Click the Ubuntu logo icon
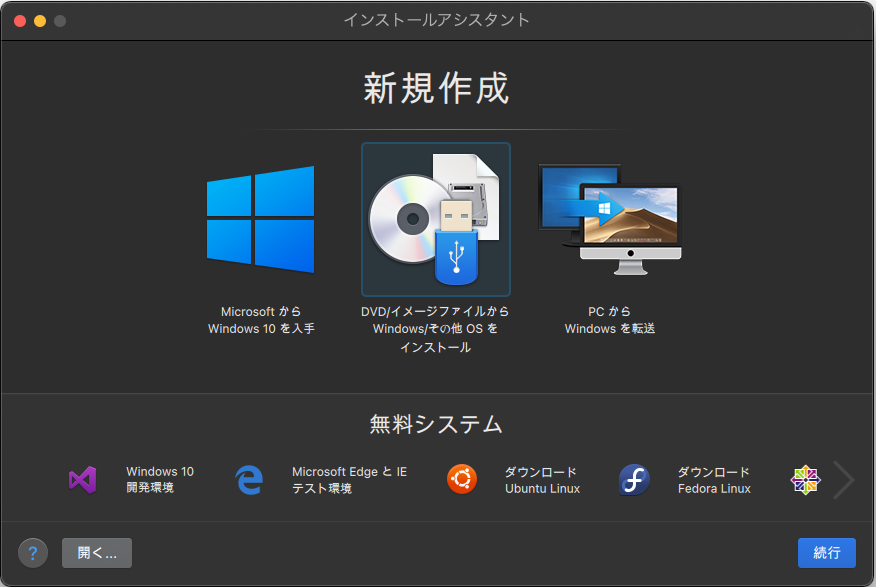 (461, 479)
